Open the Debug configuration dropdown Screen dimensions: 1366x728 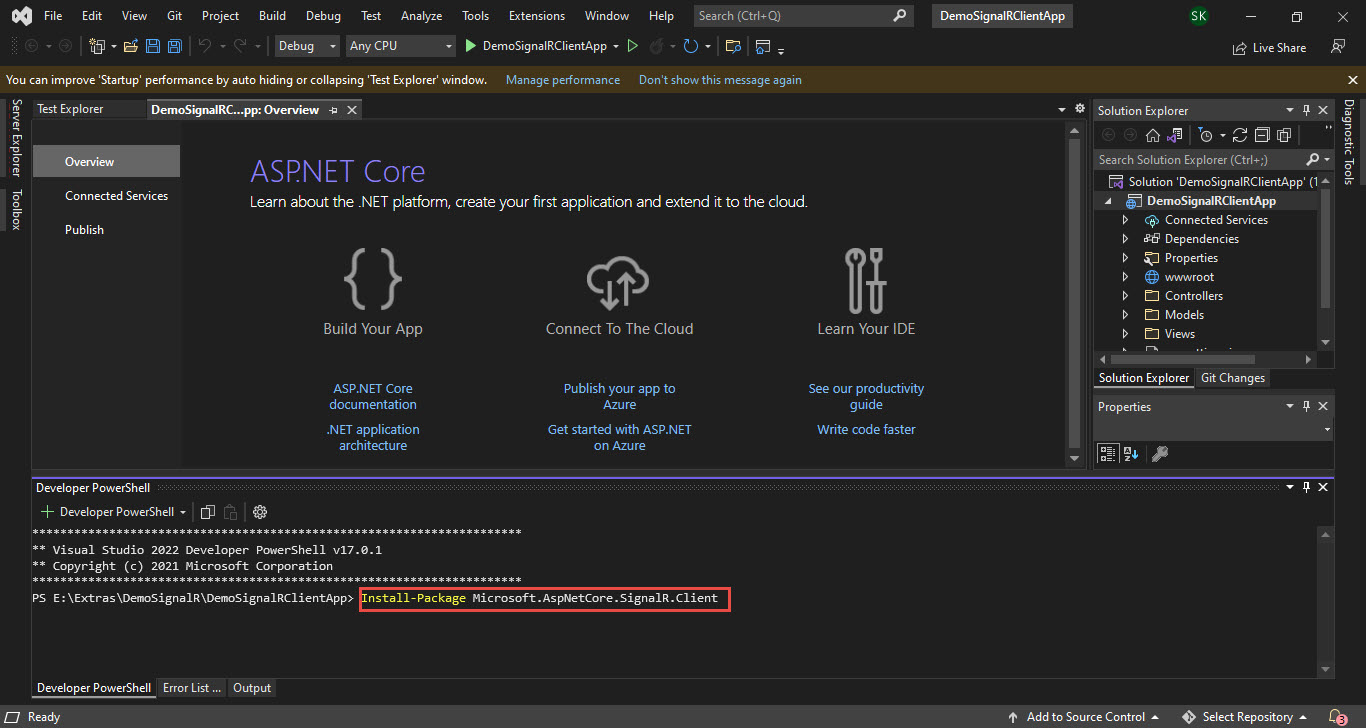point(307,46)
